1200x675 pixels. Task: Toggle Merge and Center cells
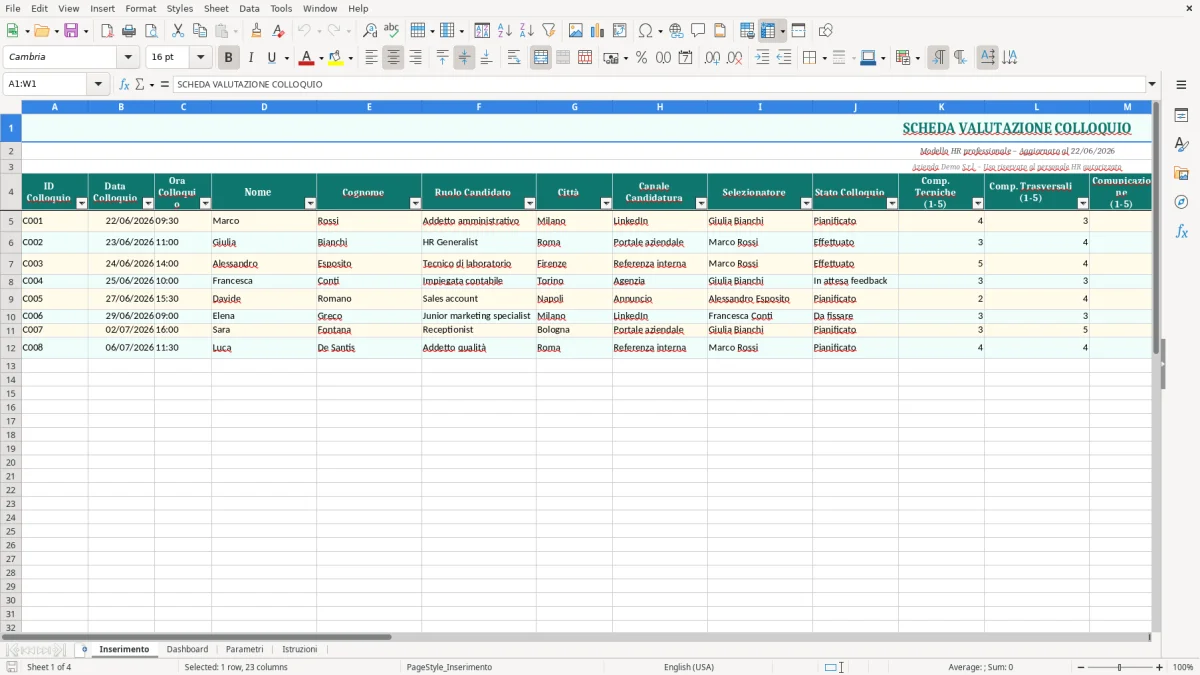point(541,58)
